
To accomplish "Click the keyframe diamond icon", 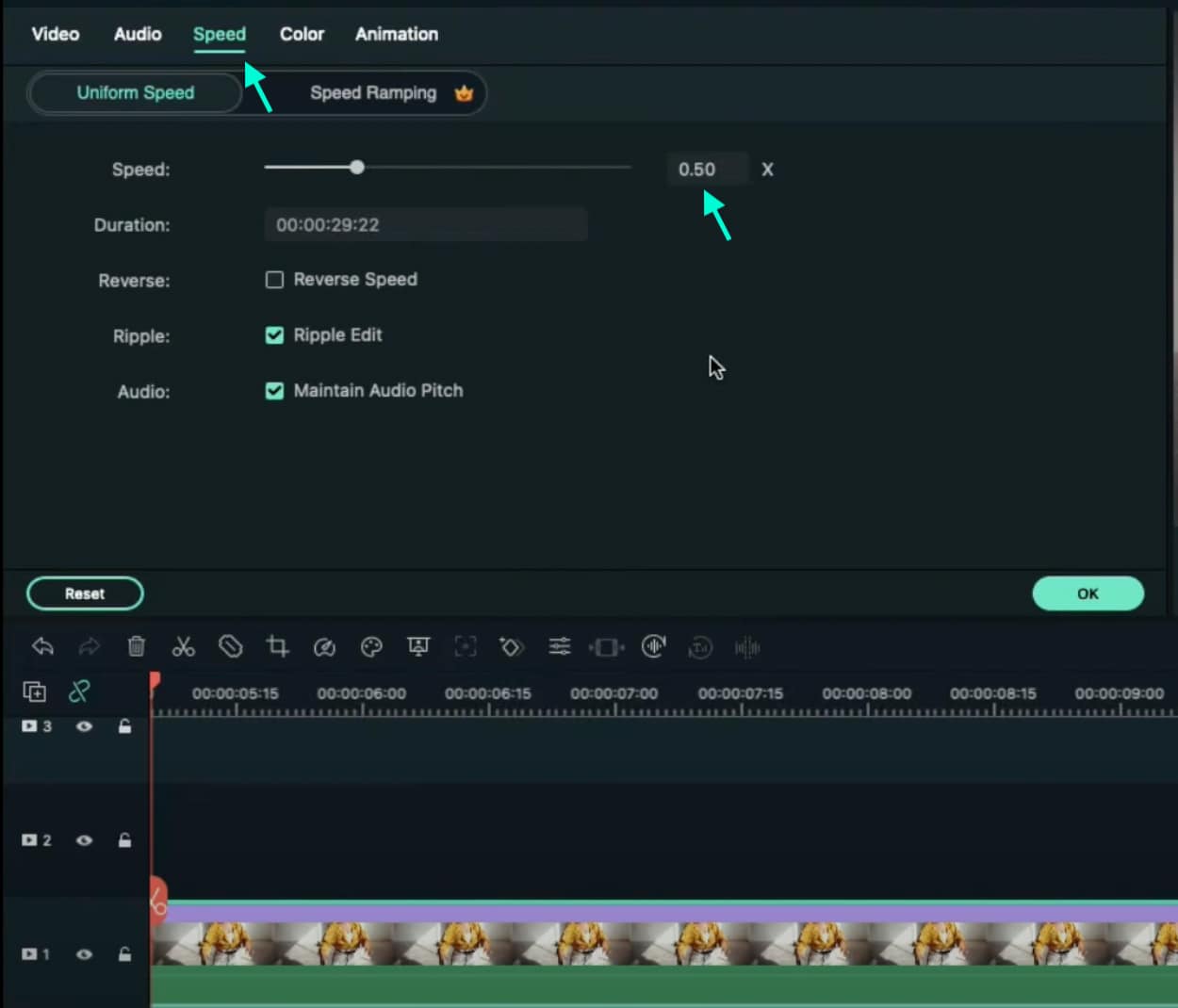I will tap(511, 647).
